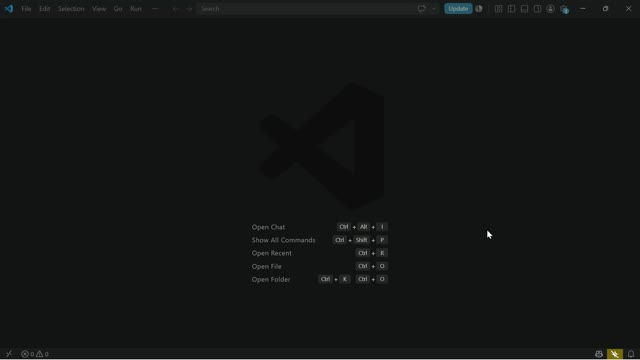Click the Open Folder text
Screen dimensions: 640x360
pos(271,279)
